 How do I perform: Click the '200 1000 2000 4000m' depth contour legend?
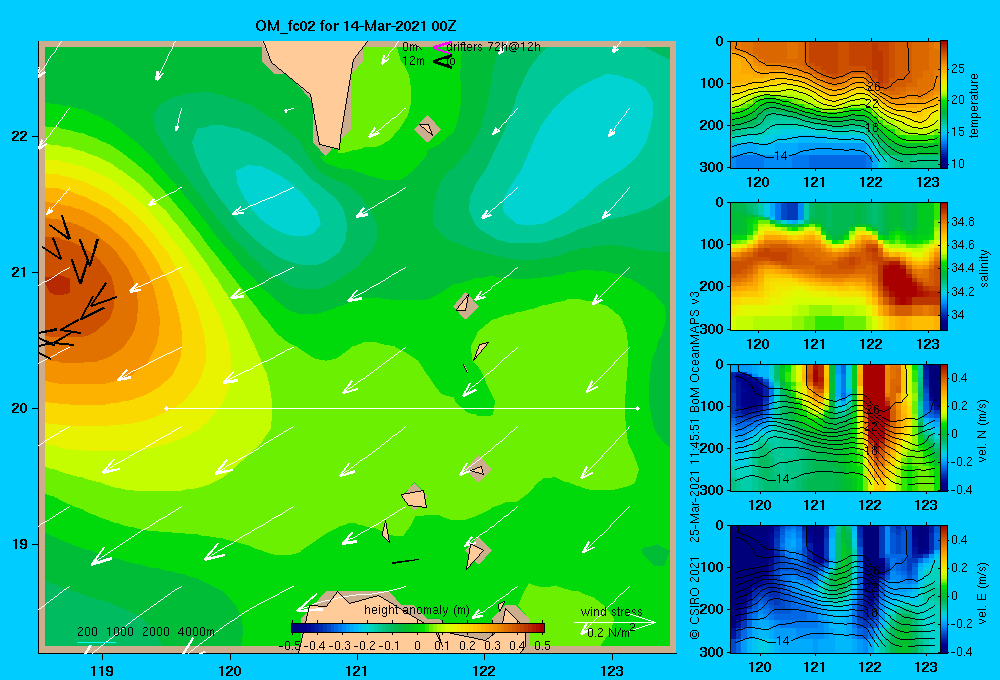pos(145,632)
